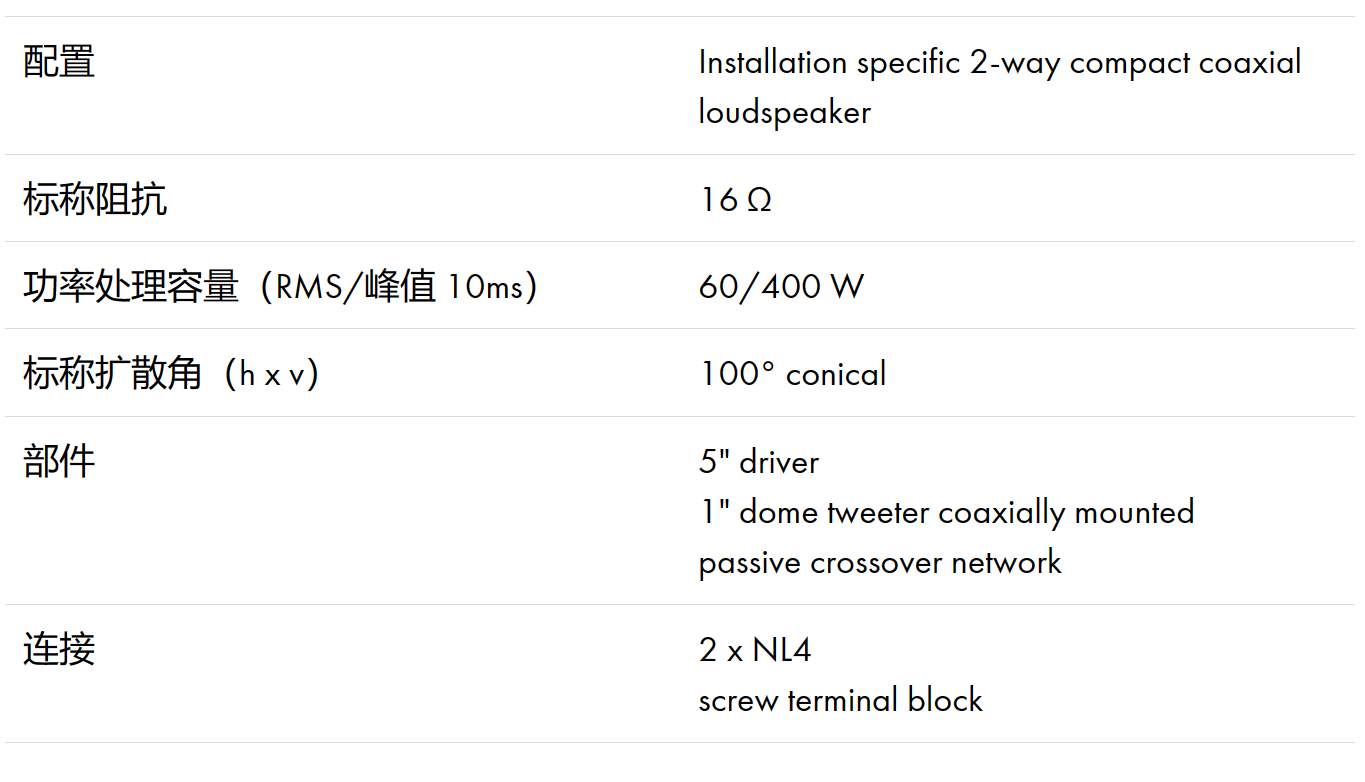Click the 部件 row label
The width and height of the screenshot is (1365, 782).
click(x=59, y=461)
